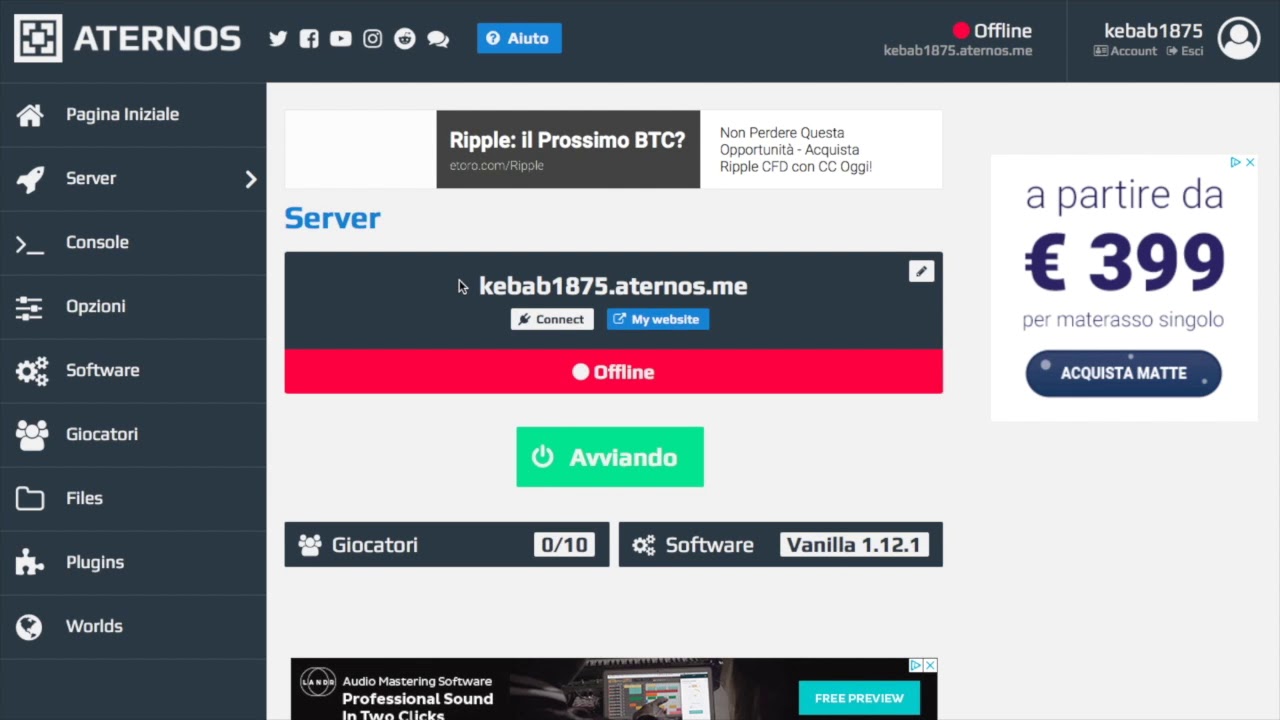Open the Software sidebar section
Image resolution: width=1280 pixels, height=720 pixels.
click(x=133, y=370)
